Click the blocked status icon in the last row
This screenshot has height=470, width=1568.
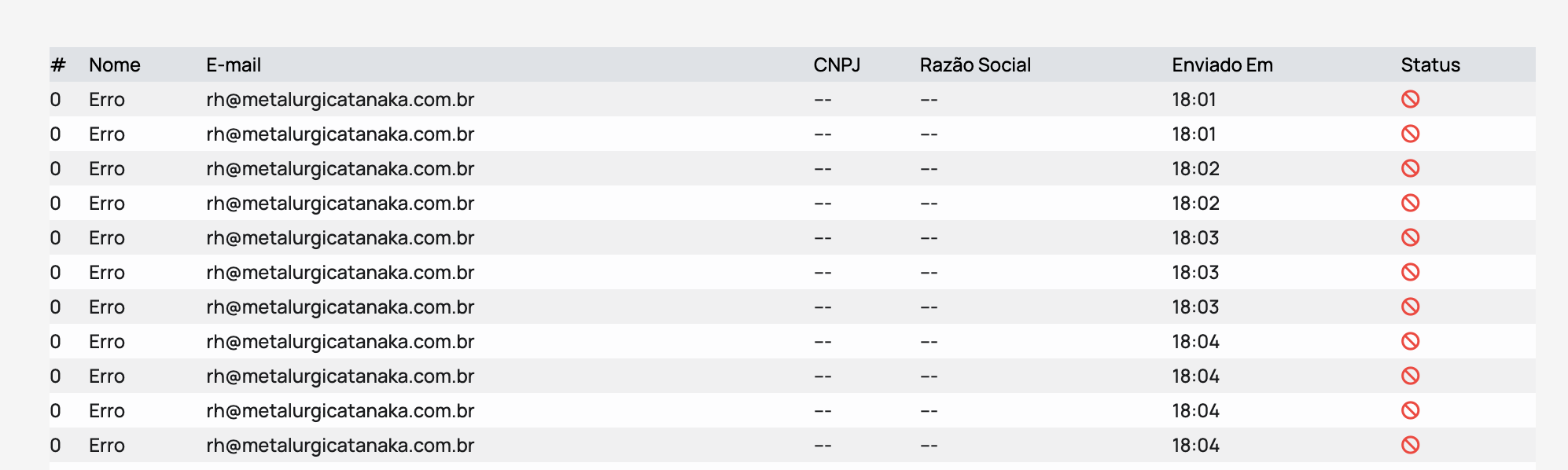click(x=1410, y=445)
